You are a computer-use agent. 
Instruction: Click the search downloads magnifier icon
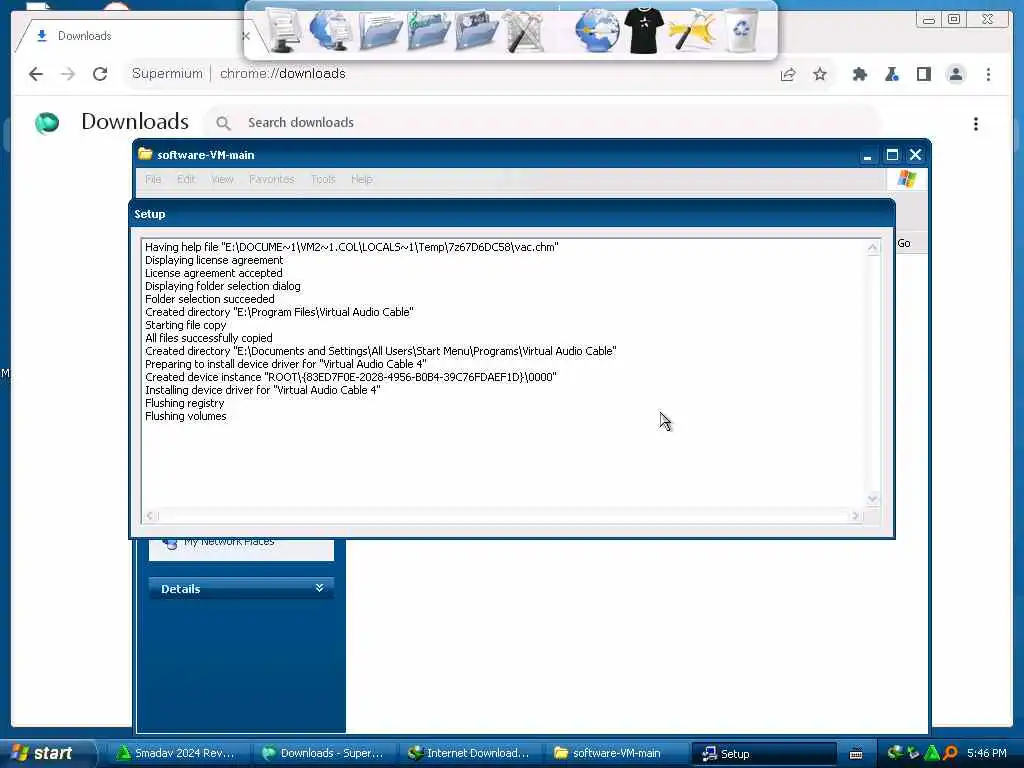tap(223, 123)
